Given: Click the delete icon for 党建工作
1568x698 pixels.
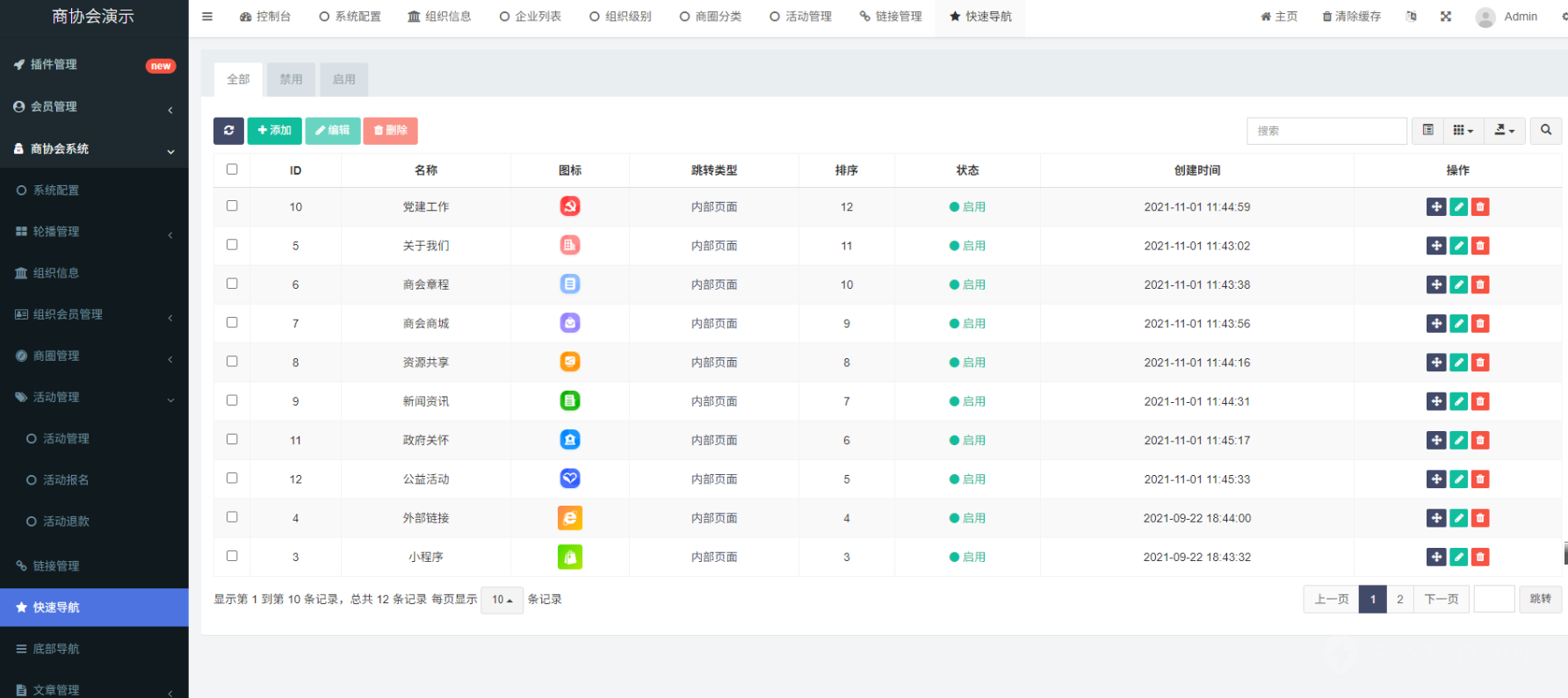Looking at the screenshot, I should [x=1480, y=207].
